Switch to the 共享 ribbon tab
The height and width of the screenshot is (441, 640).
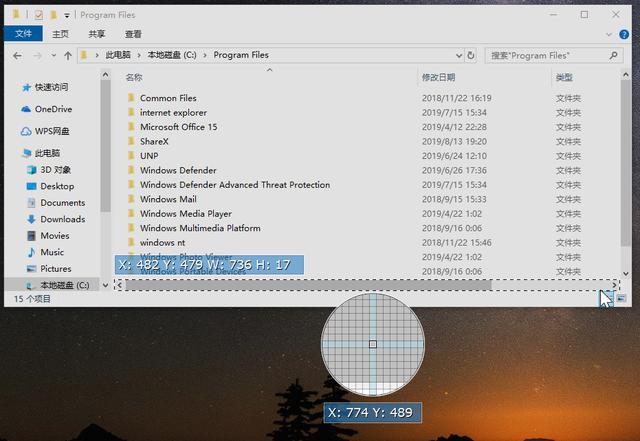(97, 34)
